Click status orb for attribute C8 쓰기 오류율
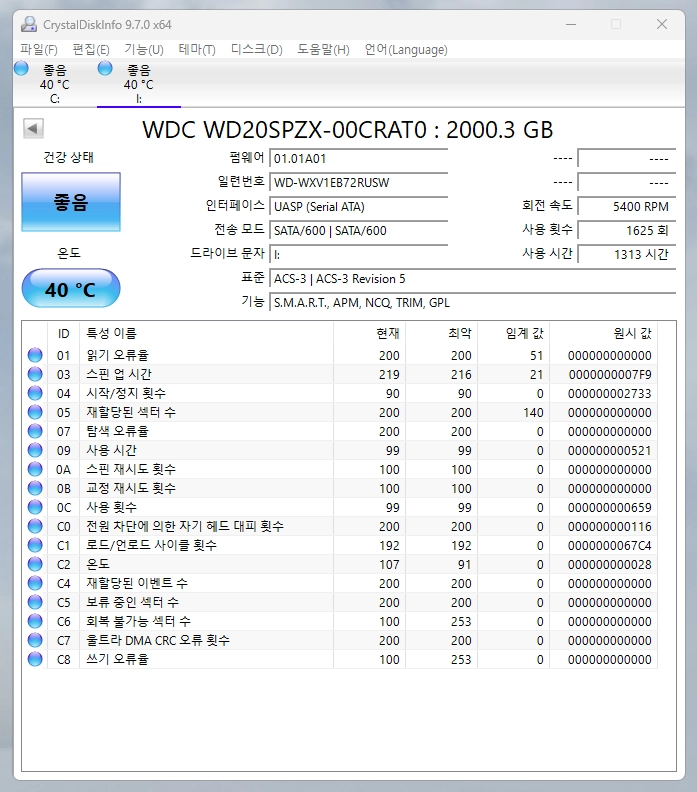This screenshot has height=792, width=697. (35, 659)
